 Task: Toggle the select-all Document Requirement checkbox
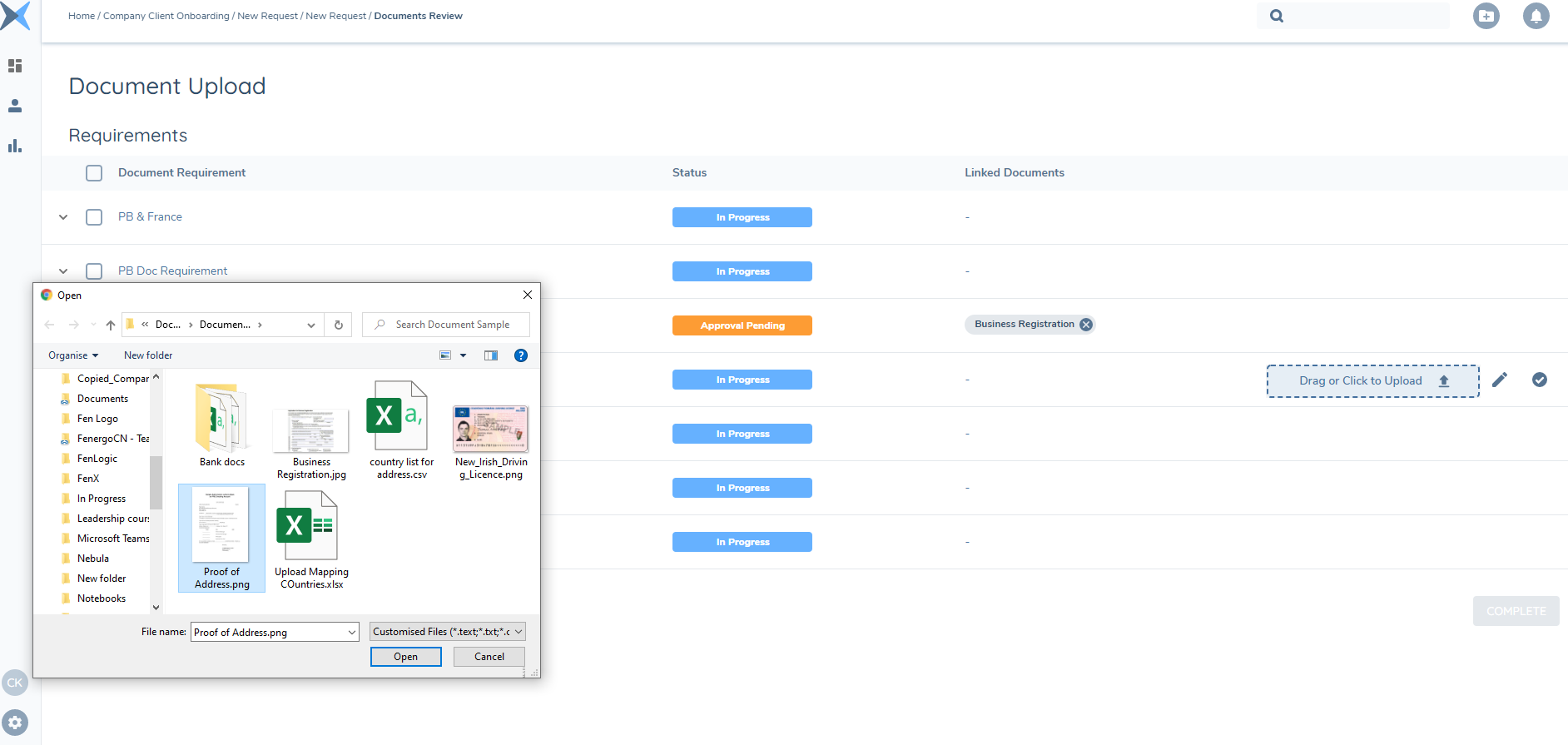click(x=94, y=173)
